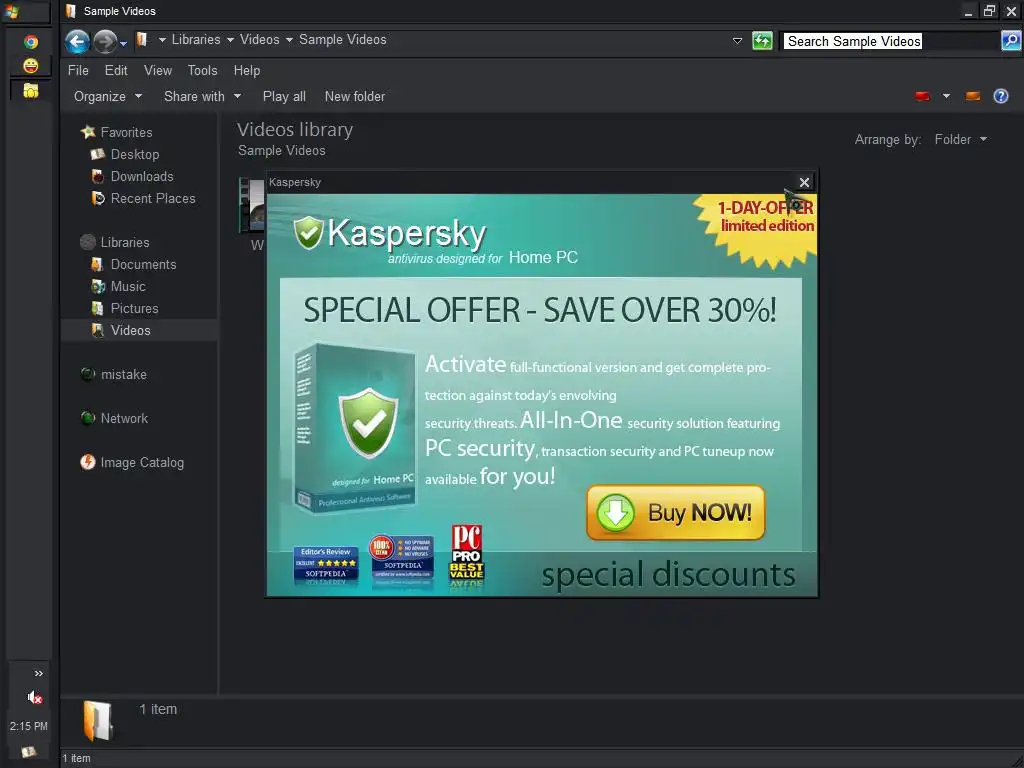Select Favorites in navigation pane
The height and width of the screenshot is (768, 1024).
tap(126, 133)
